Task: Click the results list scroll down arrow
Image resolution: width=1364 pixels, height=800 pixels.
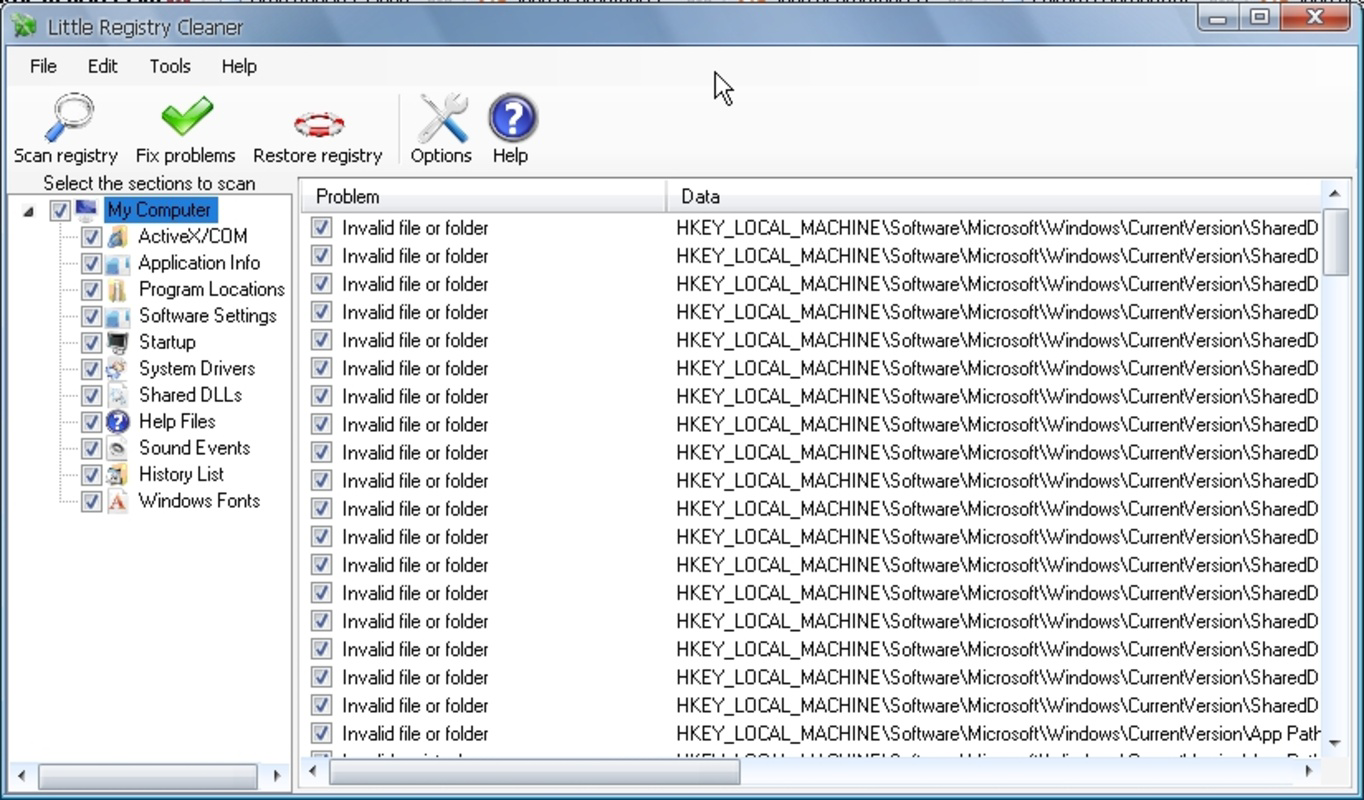Action: point(1335,743)
